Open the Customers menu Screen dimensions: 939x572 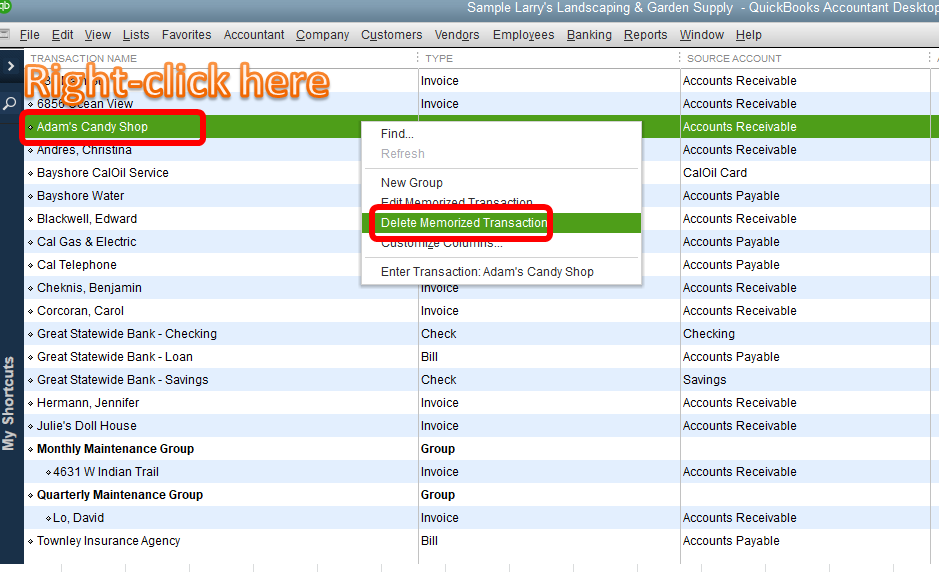[x=391, y=35]
